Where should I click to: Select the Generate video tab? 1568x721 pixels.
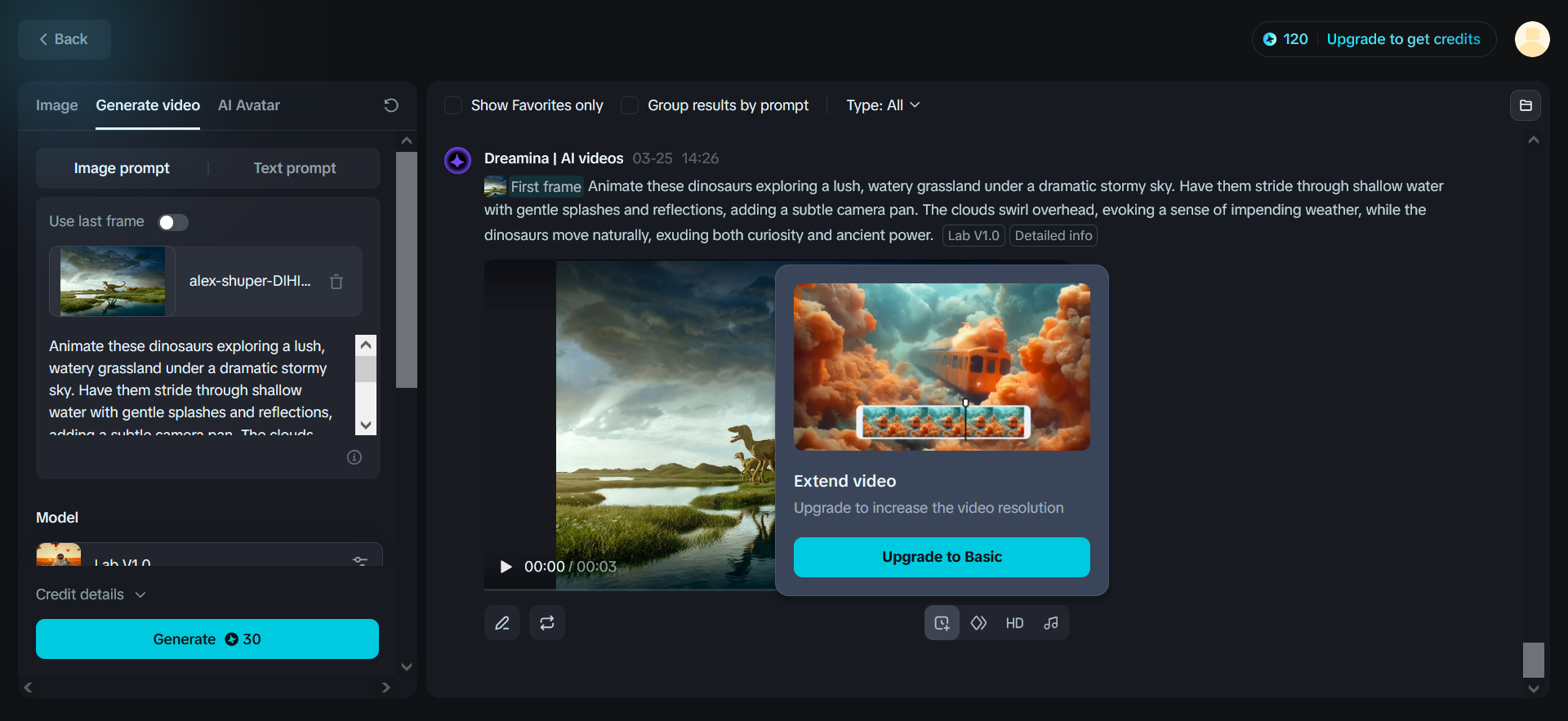[148, 105]
